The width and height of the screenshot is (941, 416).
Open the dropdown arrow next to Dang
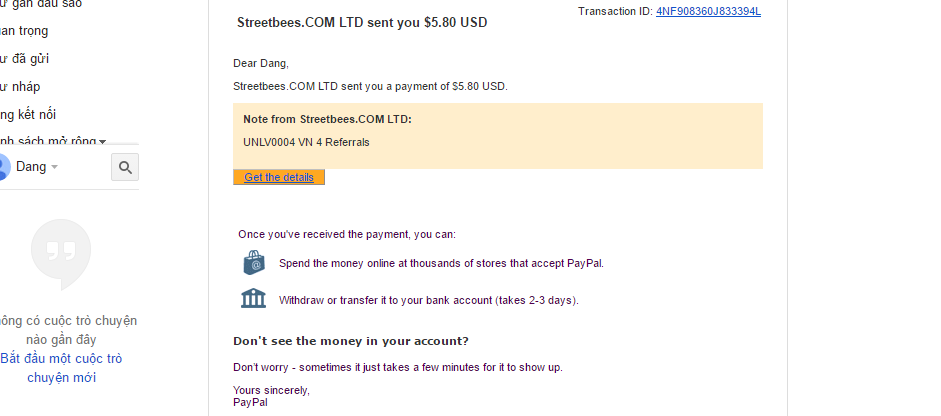[55, 167]
